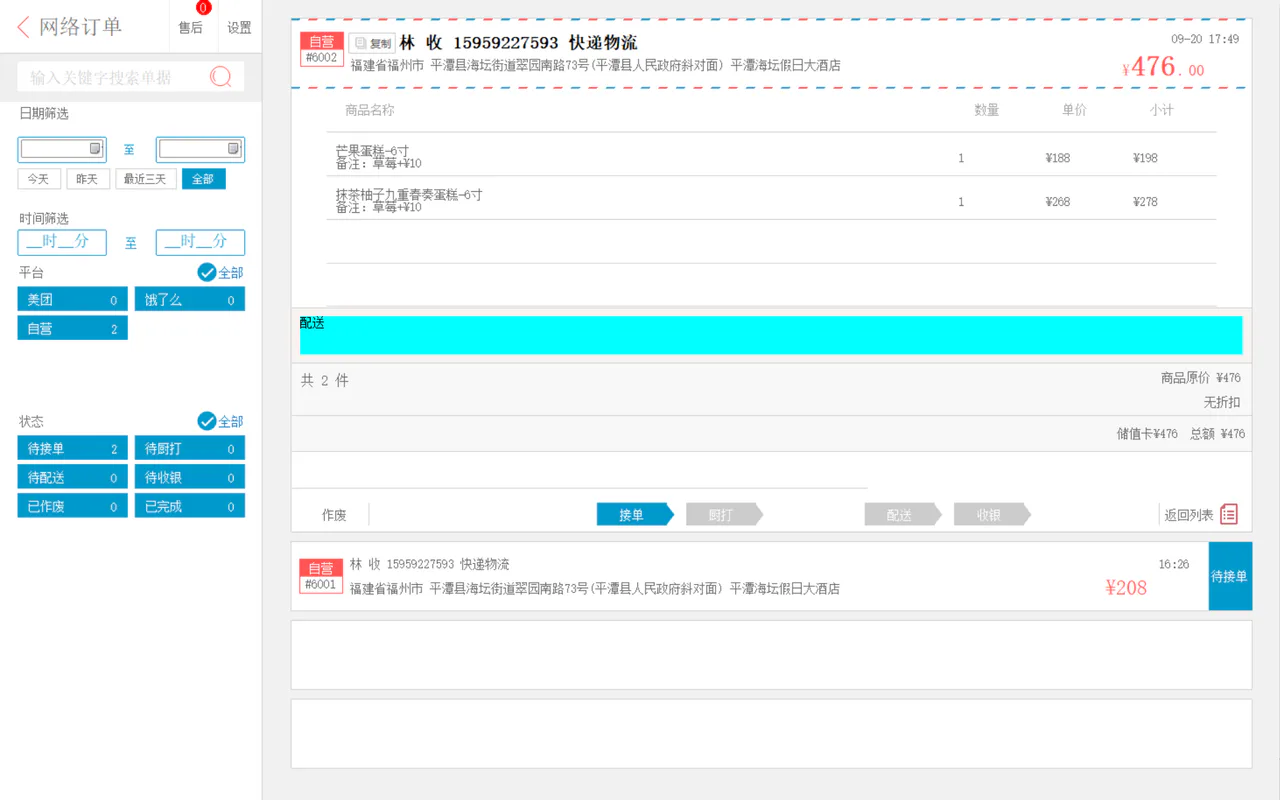Screen dimensions: 1280x800
Task: Filter by 美团 platform
Action: tap(72, 299)
